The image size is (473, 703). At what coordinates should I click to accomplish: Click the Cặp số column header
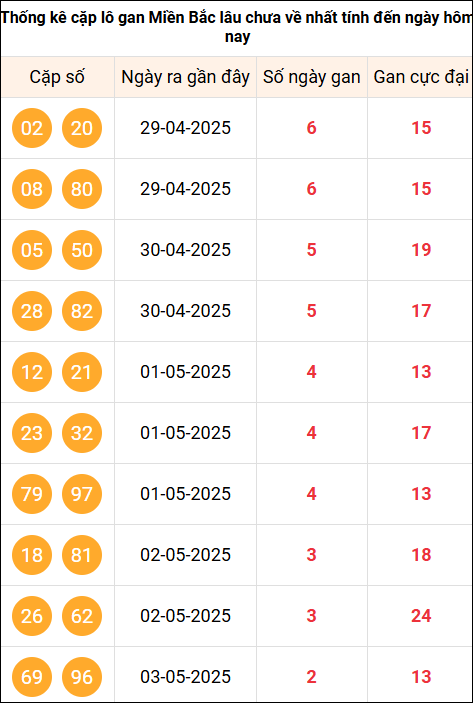coord(57,77)
